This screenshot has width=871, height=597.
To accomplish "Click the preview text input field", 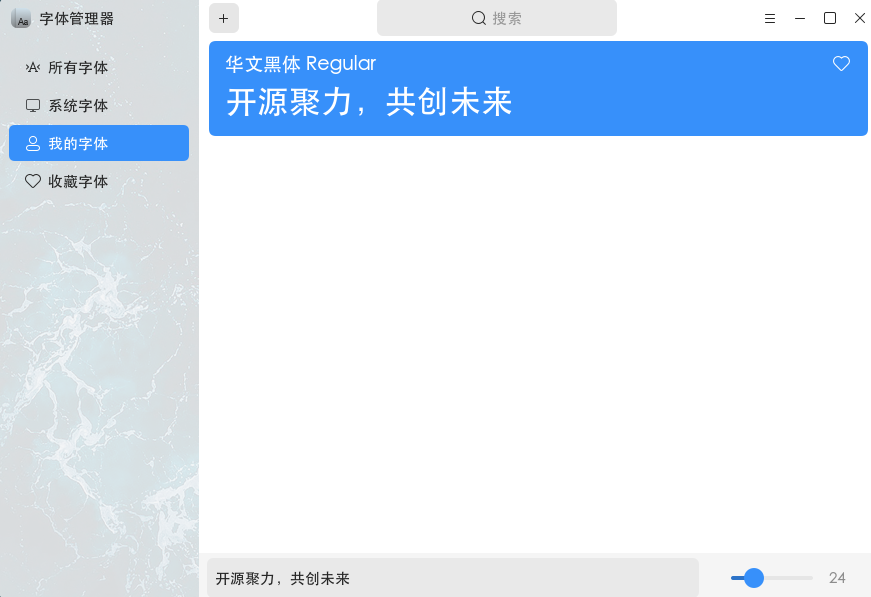I will point(453,578).
